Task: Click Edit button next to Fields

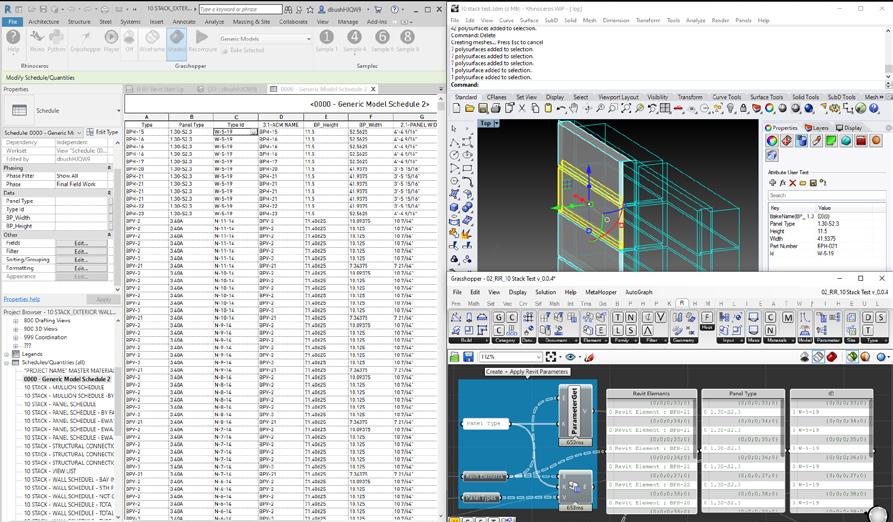Action: [80, 243]
